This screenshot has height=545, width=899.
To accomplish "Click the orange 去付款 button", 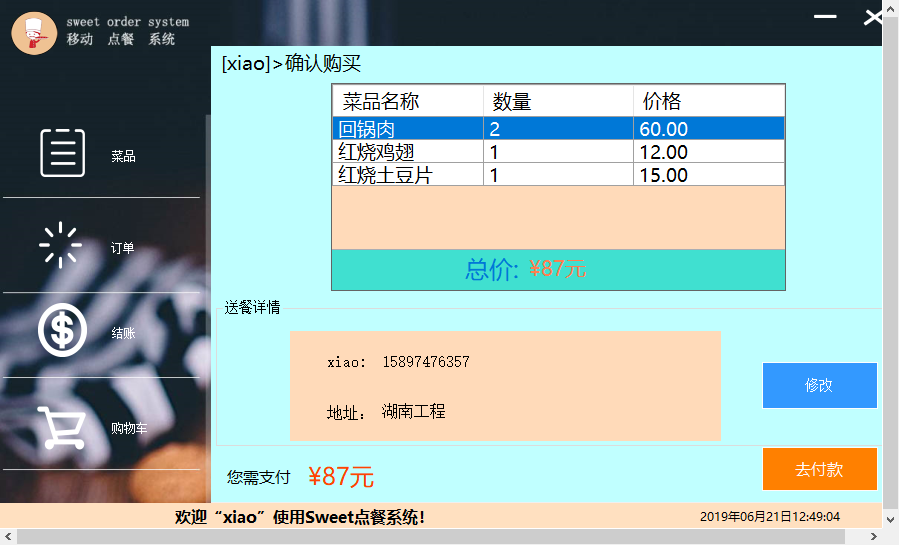I will (x=819, y=469).
